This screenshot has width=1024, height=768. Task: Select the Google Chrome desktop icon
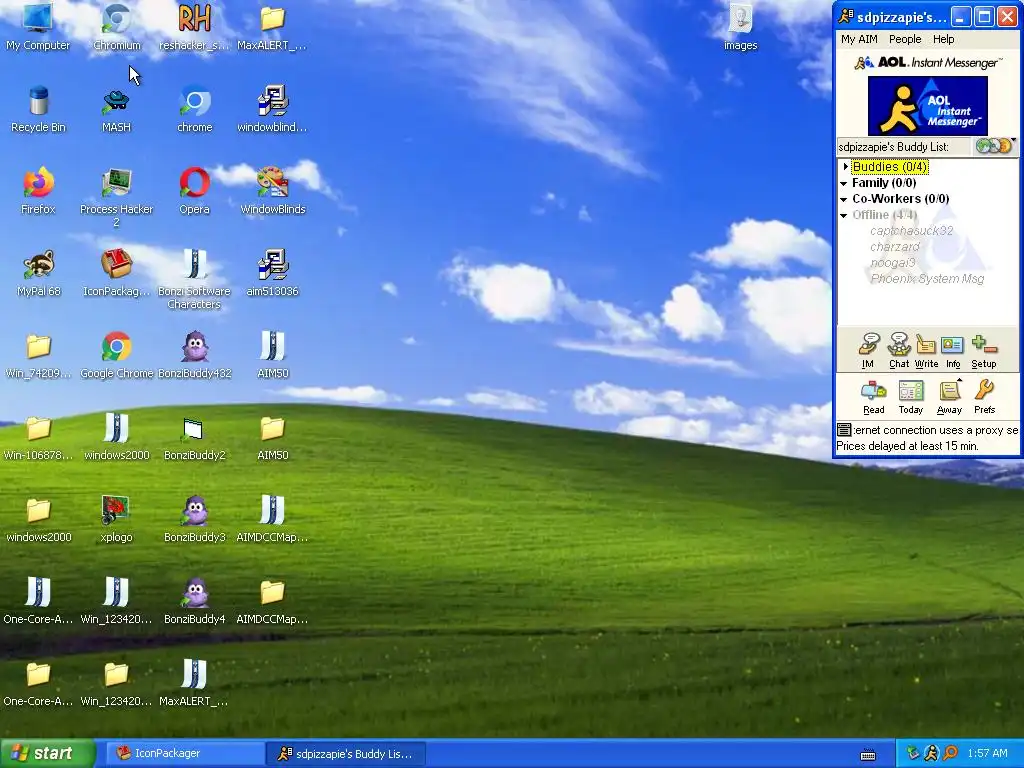click(x=116, y=355)
